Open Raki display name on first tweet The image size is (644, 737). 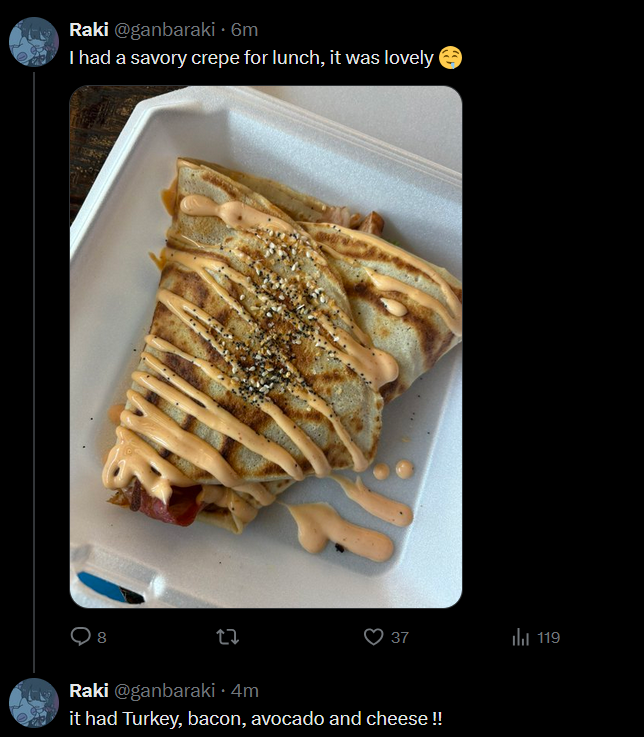click(89, 30)
